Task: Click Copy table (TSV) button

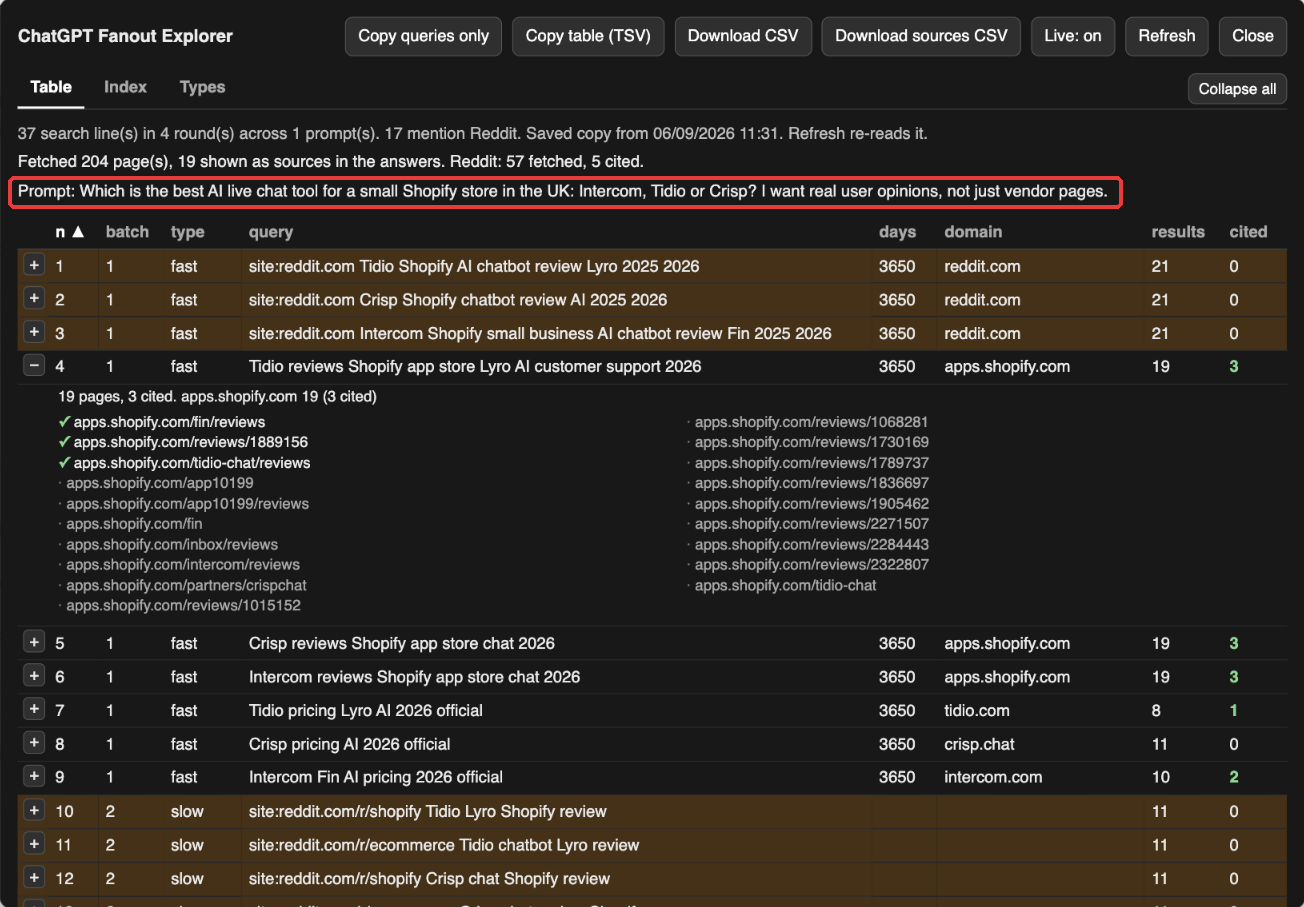Action: [x=588, y=36]
